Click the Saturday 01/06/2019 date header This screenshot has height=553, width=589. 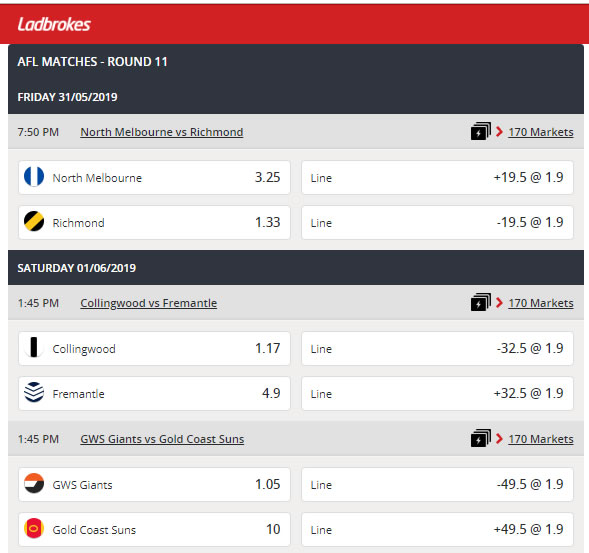(77, 268)
